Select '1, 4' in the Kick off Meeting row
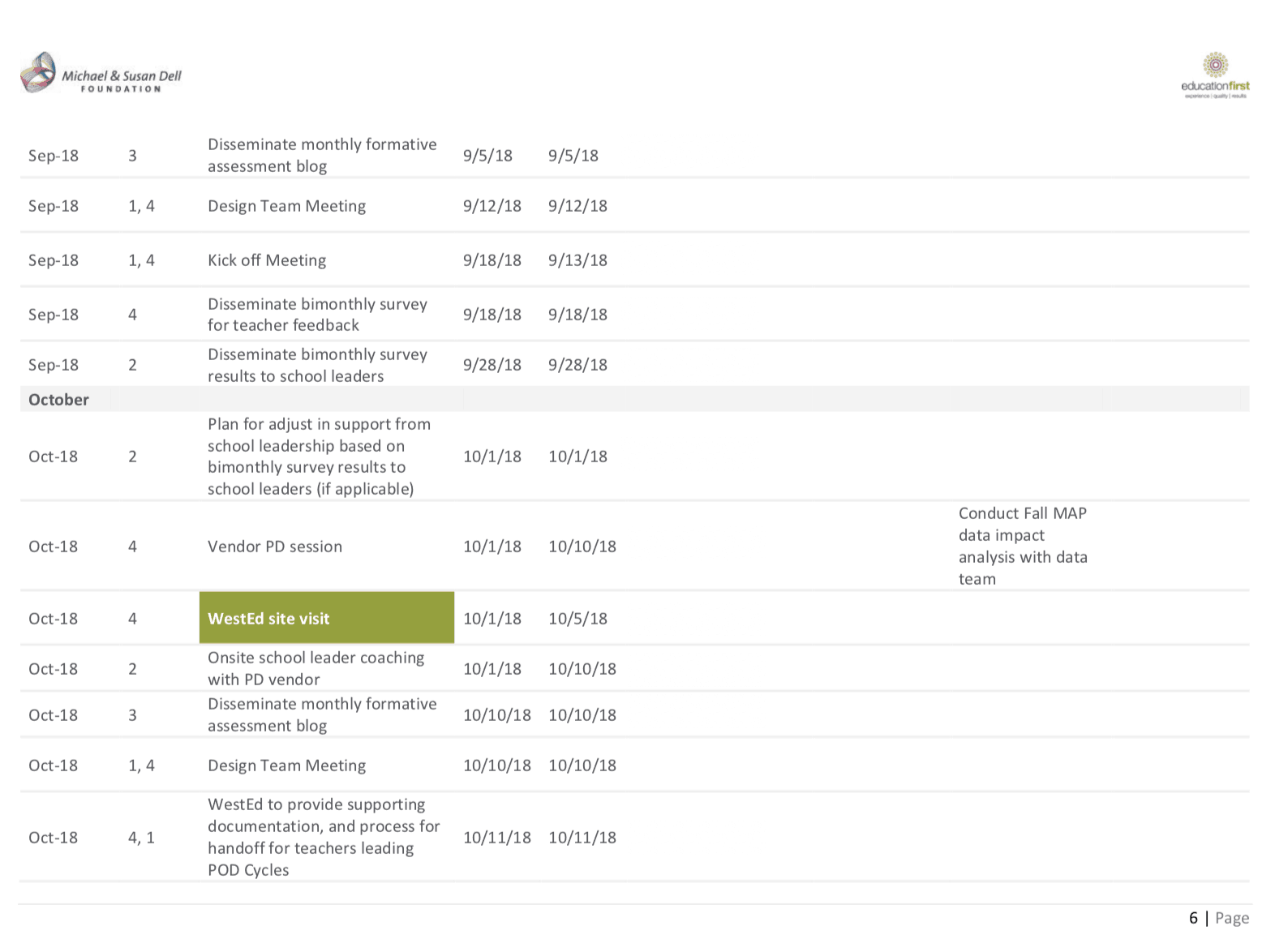The width and height of the screenshot is (1275, 952). pos(141,260)
